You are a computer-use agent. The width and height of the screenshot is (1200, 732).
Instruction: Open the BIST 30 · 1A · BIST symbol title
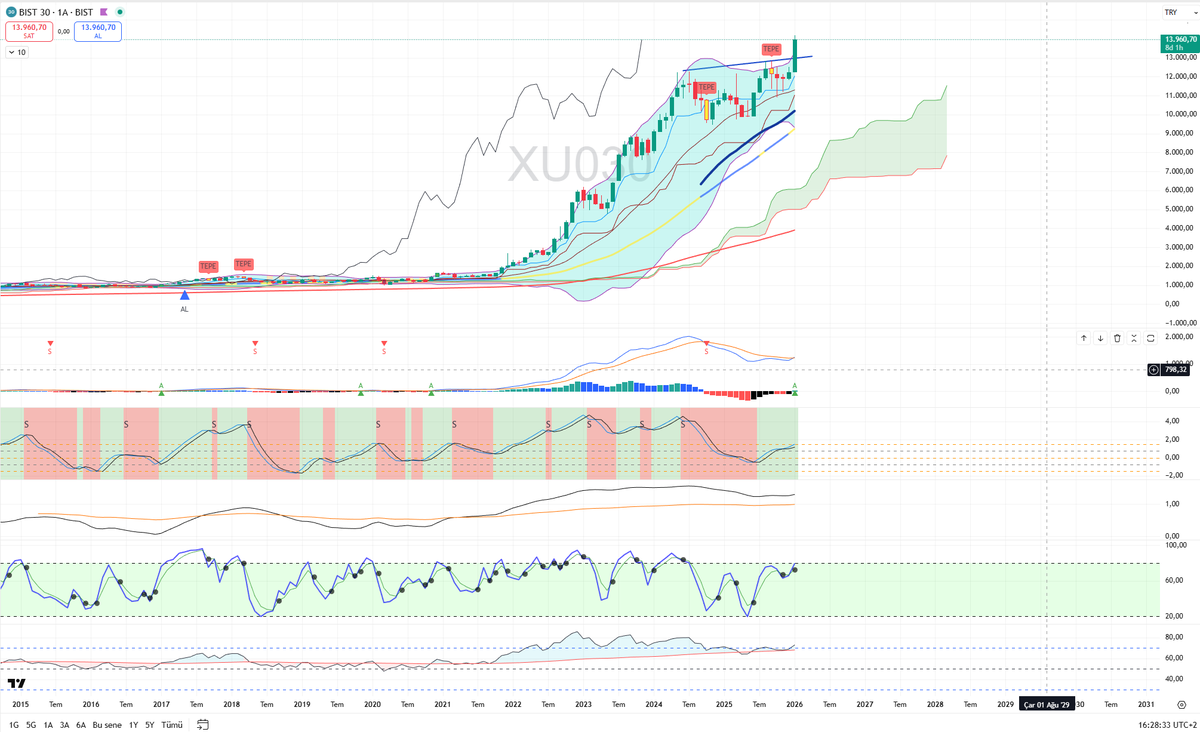56,12
